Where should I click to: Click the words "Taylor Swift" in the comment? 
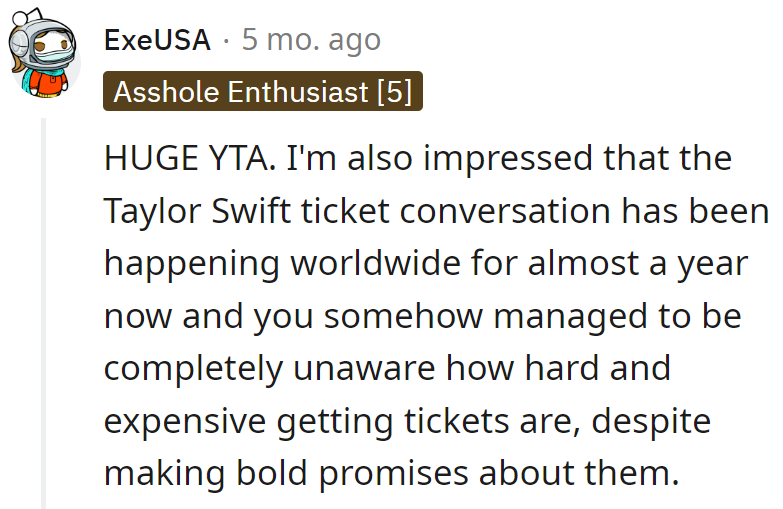tap(184, 211)
